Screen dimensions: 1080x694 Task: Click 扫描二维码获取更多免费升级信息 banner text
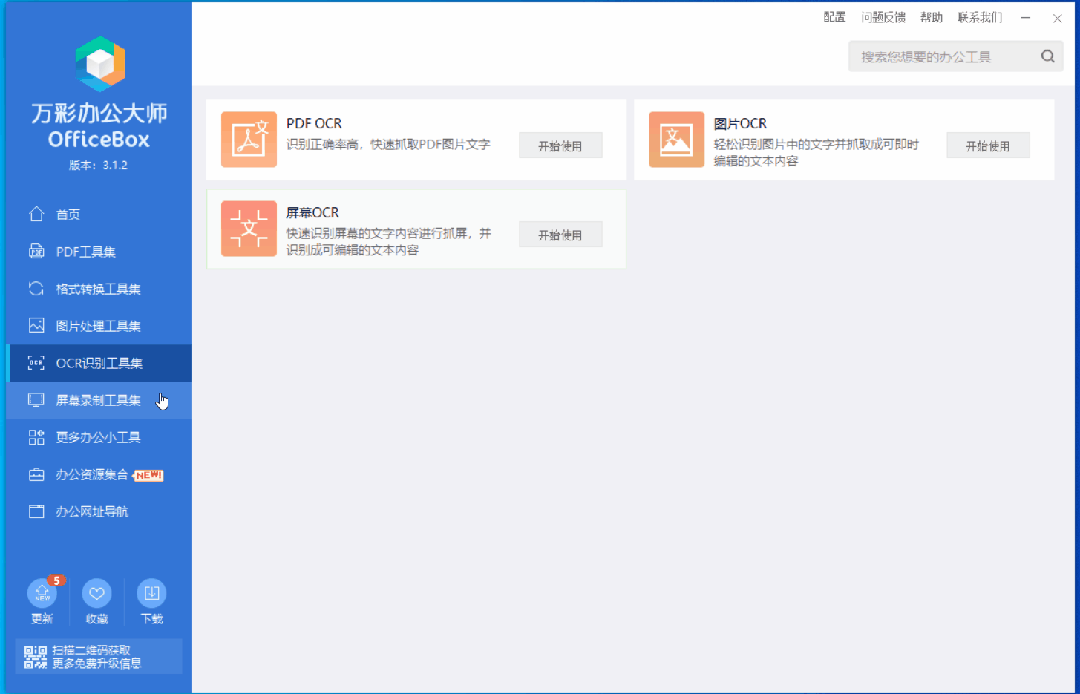tap(96, 657)
